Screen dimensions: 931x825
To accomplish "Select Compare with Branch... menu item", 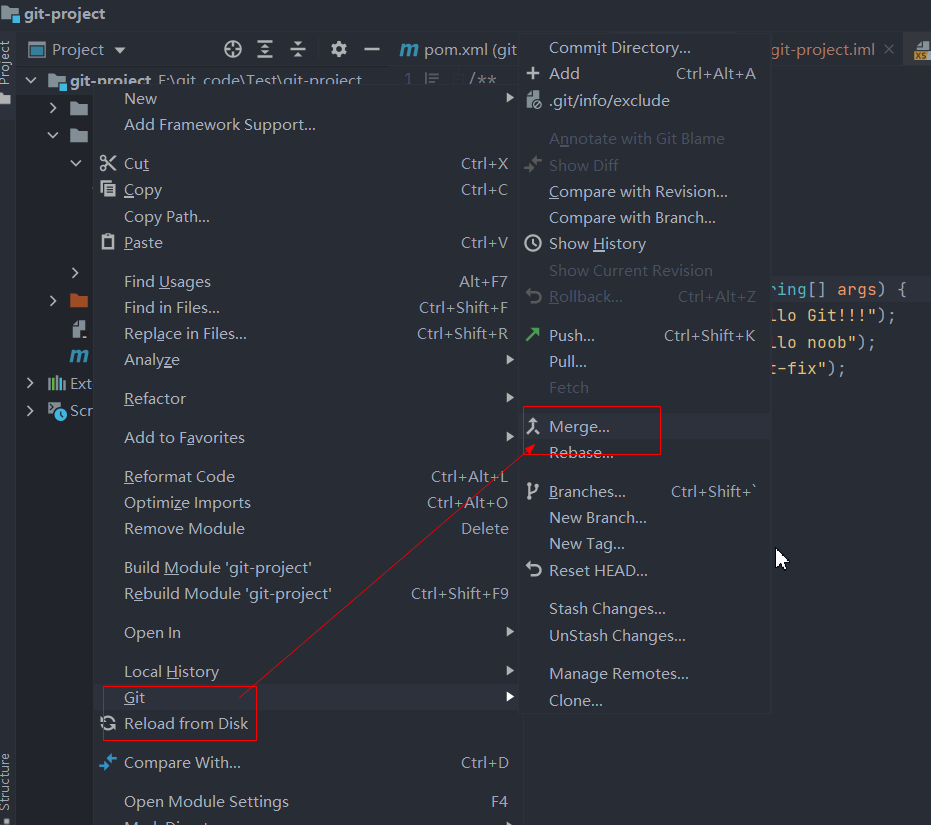I will pyautogui.click(x=645, y=217).
